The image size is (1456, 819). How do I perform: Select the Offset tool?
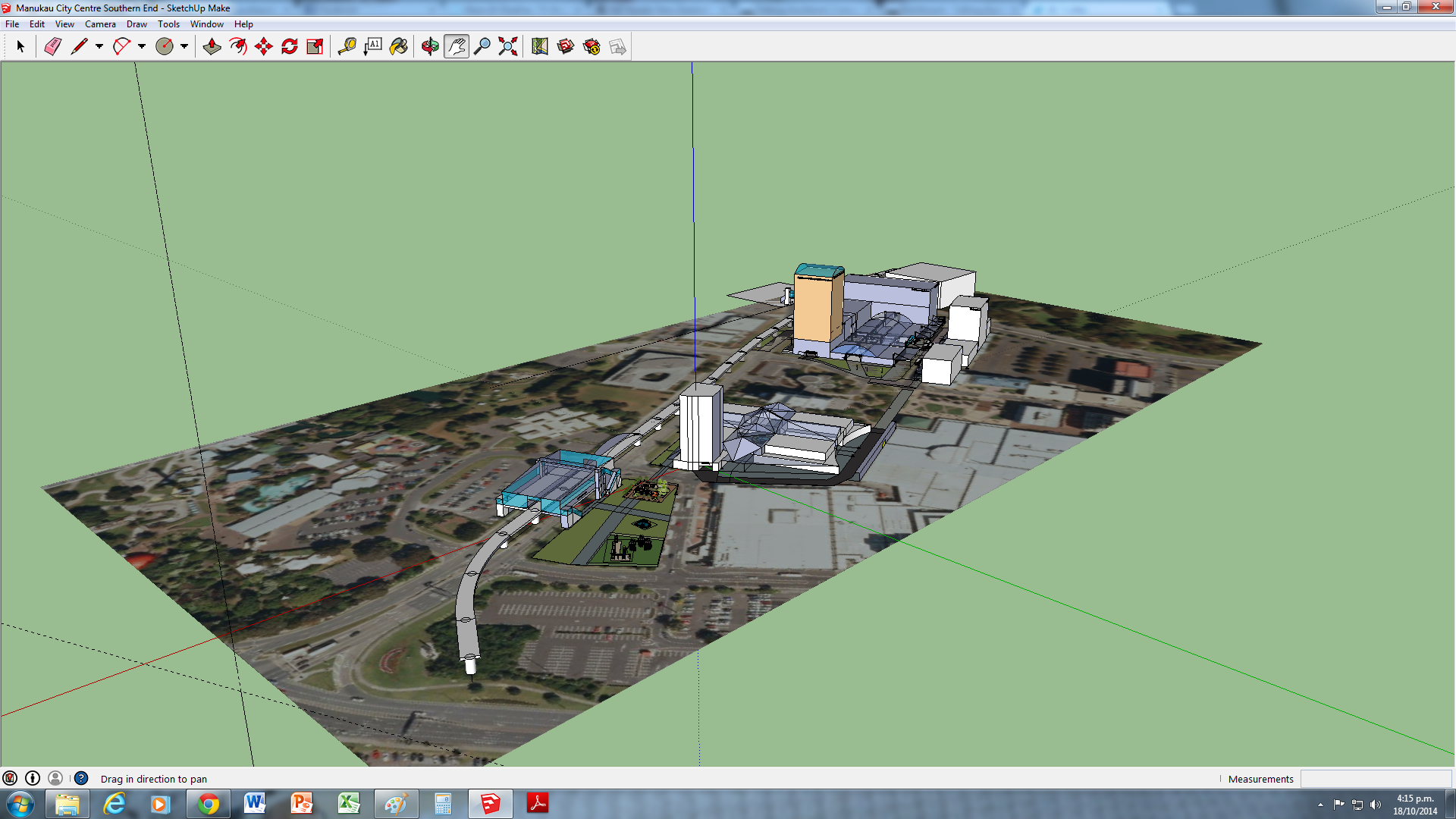click(x=238, y=47)
